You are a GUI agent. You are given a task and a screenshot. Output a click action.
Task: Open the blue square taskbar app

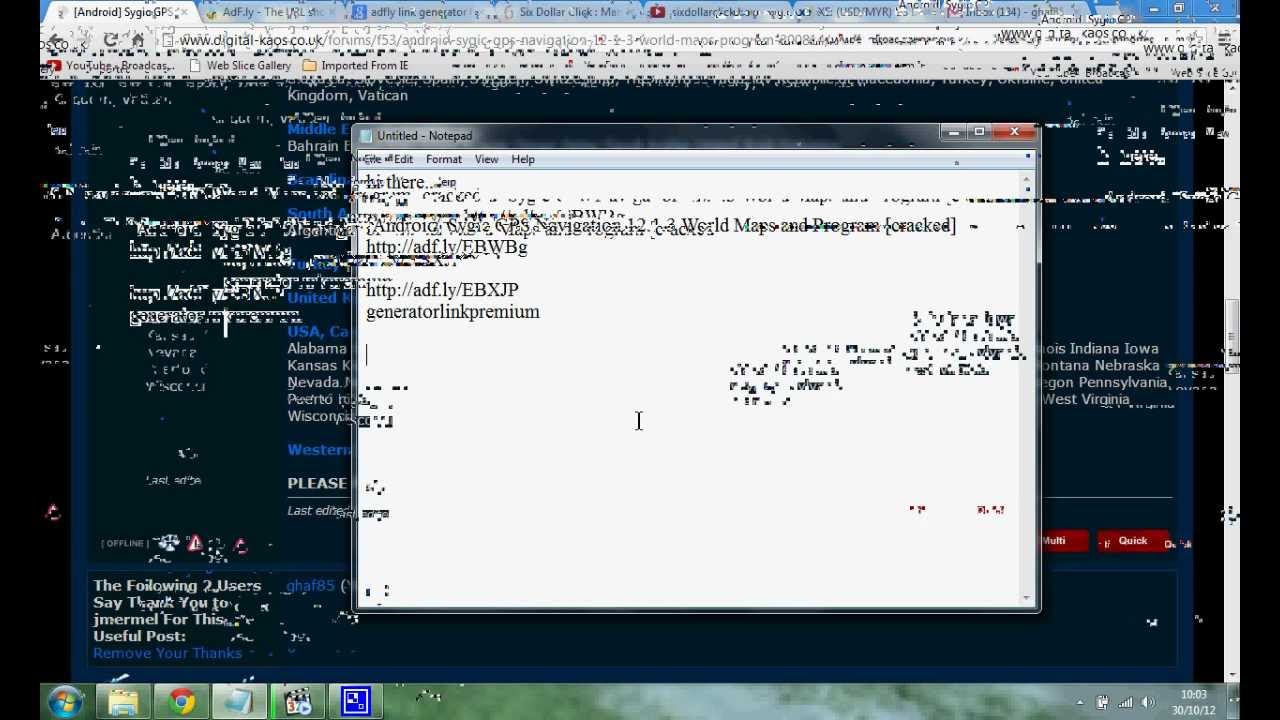click(x=356, y=702)
